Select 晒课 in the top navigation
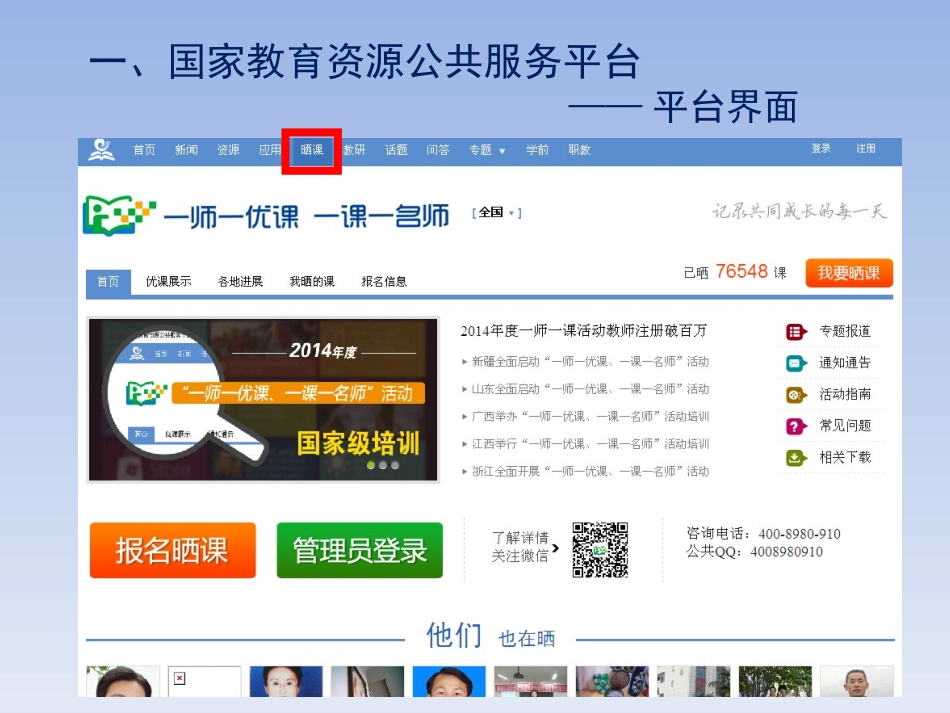The height and width of the screenshot is (713, 950). 311,150
